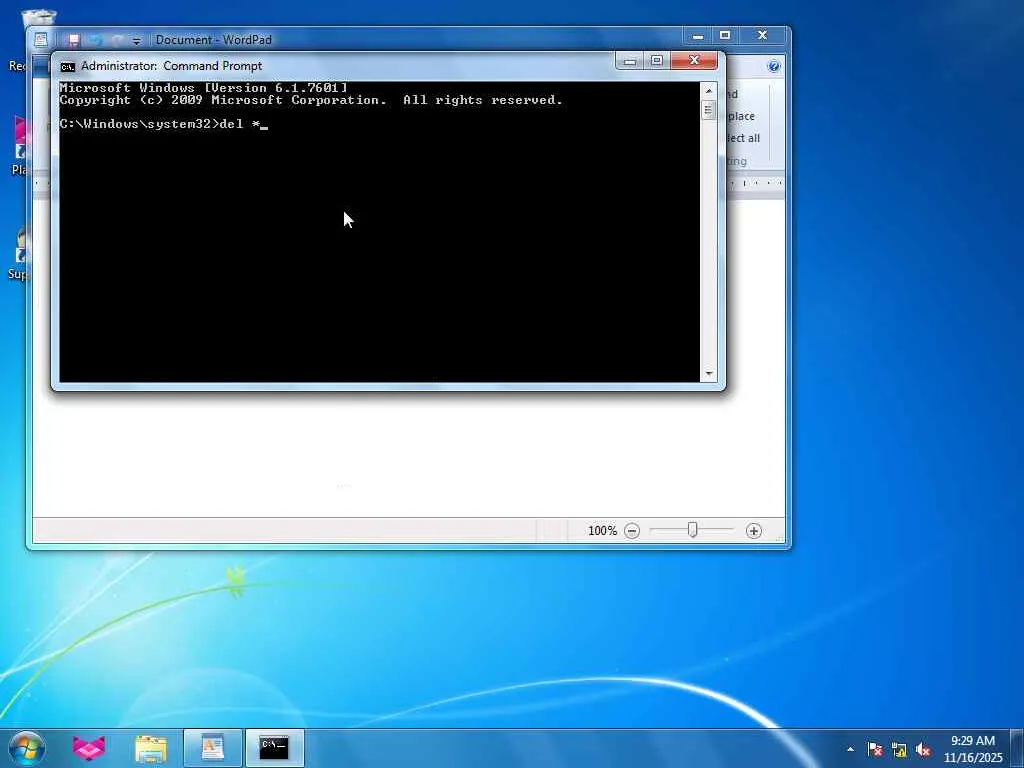Expand the Customize Quick Access Toolbar arrow
The width and height of the screenshot is (1024, 768).
(136, 41)
